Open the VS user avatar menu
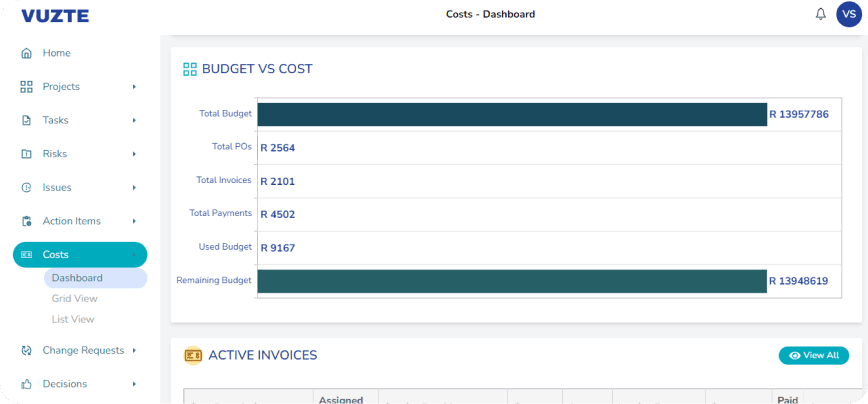Screen dimensions: 868x404 (849, 14)
